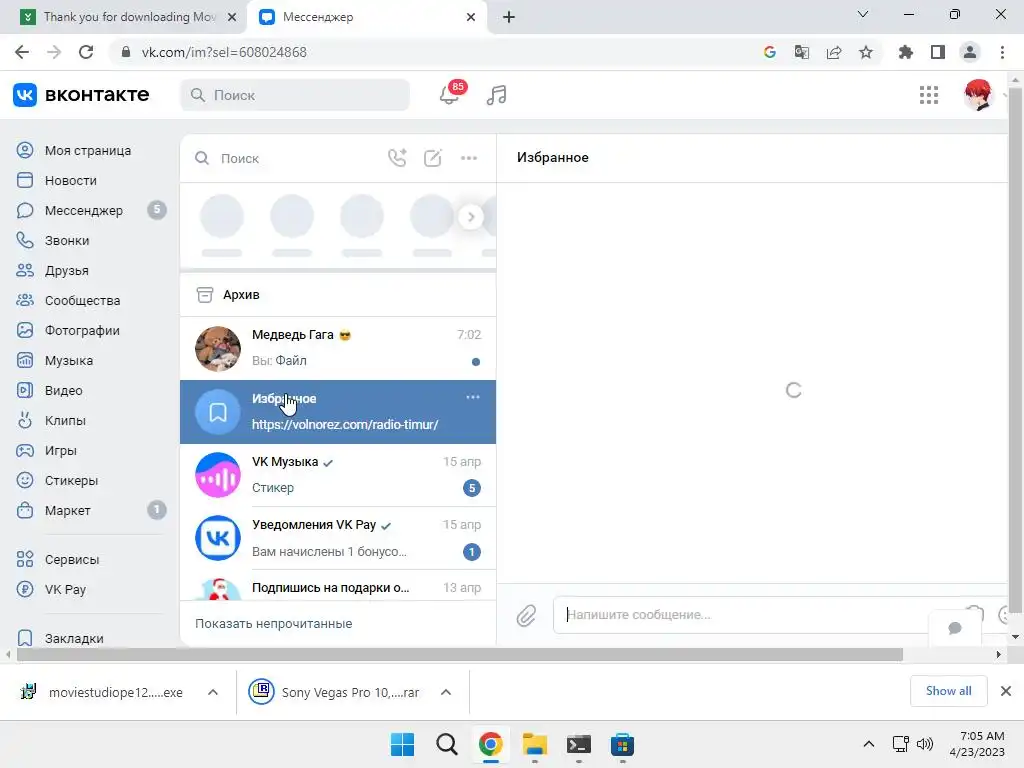Open the Архив folder
Image resolution: width=1024 pixels, height=768 pixels.
(x=338, y=295)
